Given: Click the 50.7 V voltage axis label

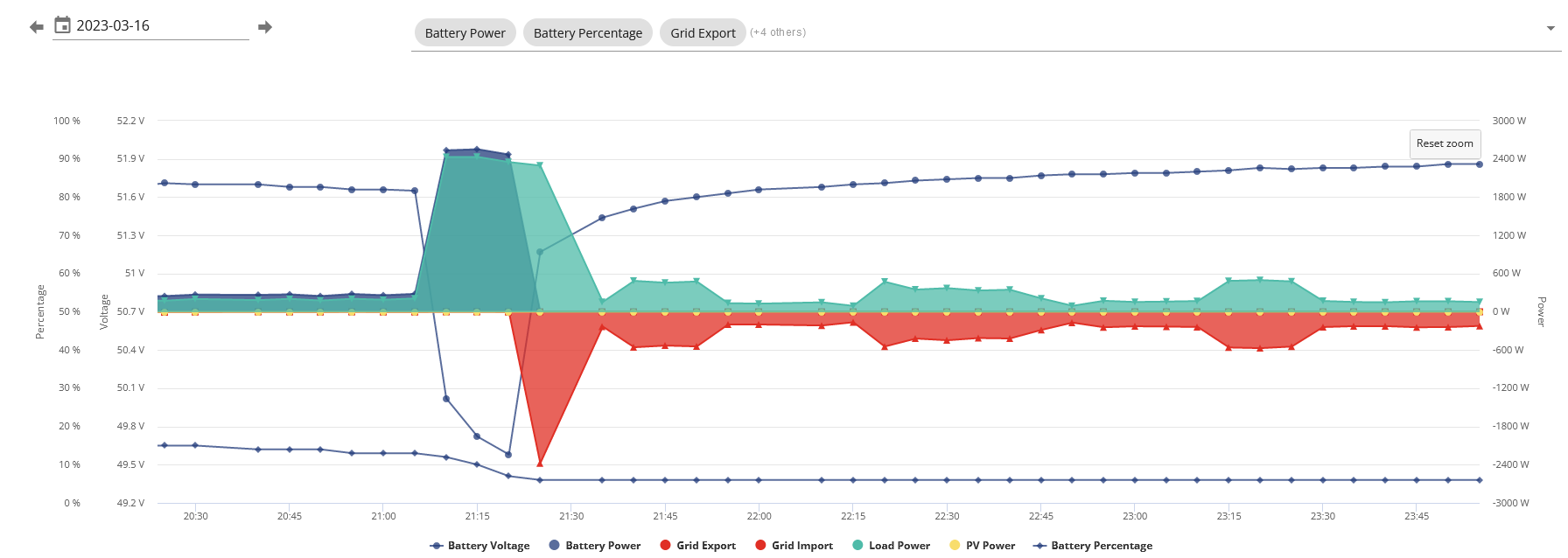Looking at the screenshot, I should tap(130, 311).
